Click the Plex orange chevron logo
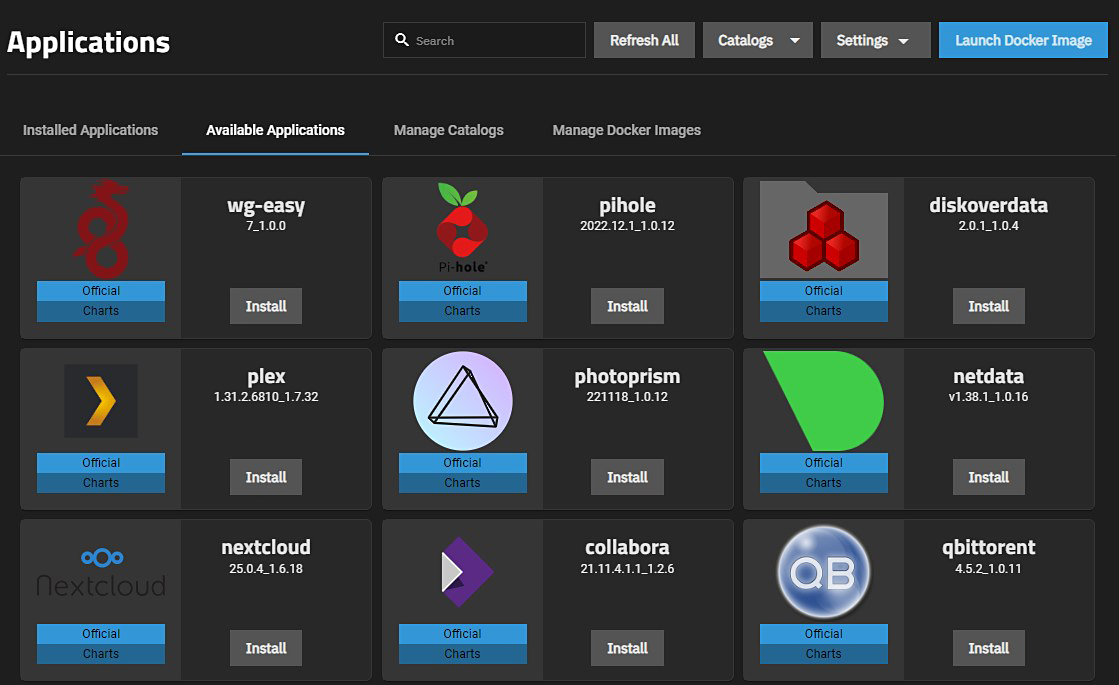 click(x=101, y=401)
